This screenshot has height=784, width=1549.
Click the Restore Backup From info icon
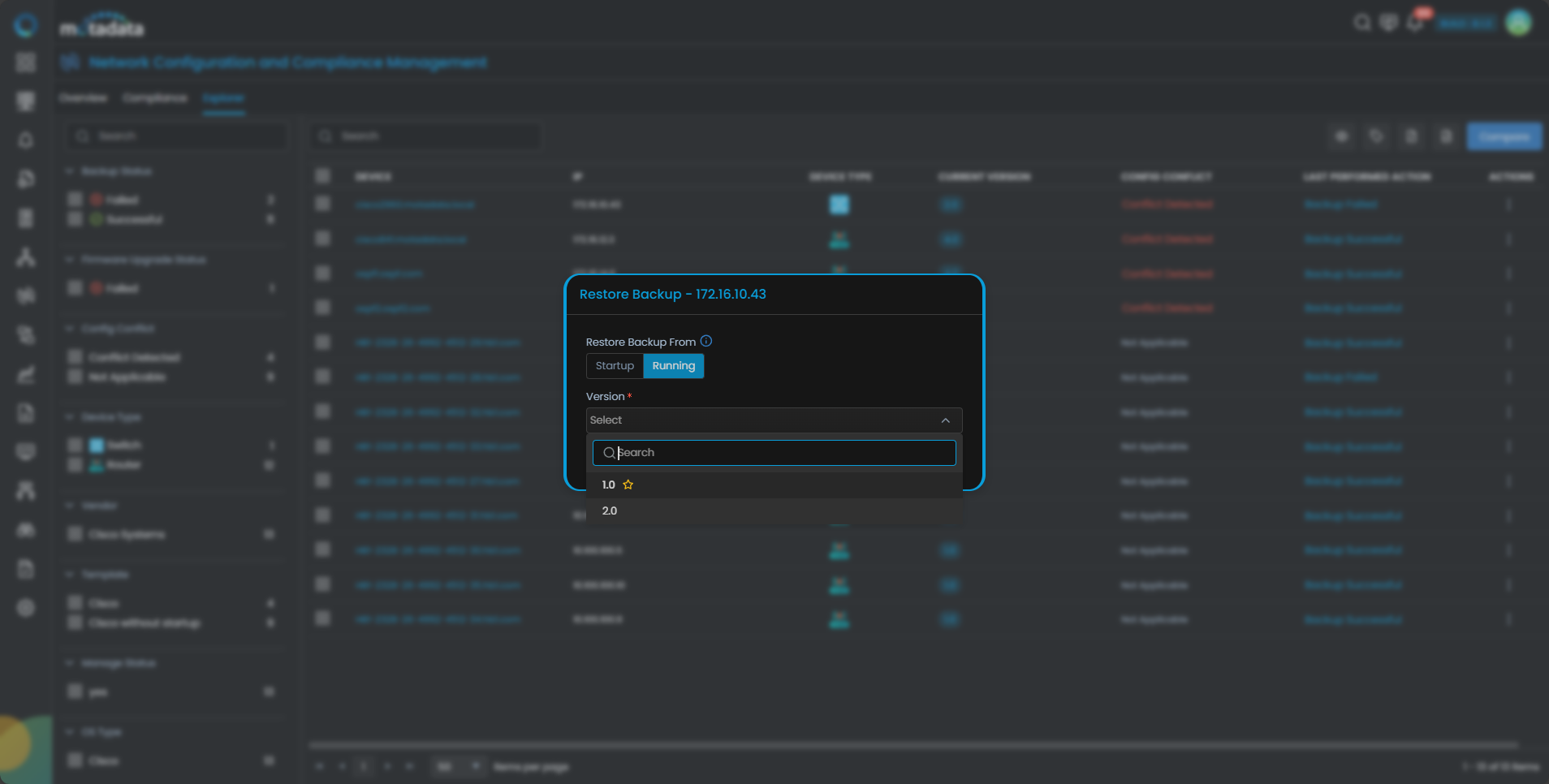706,342
